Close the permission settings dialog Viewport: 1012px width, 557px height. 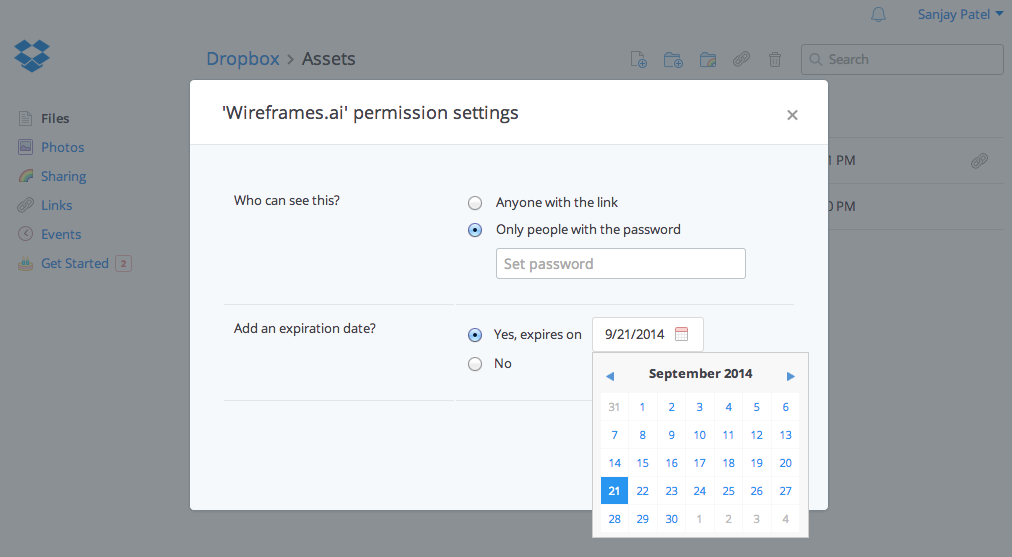point(792,115)
